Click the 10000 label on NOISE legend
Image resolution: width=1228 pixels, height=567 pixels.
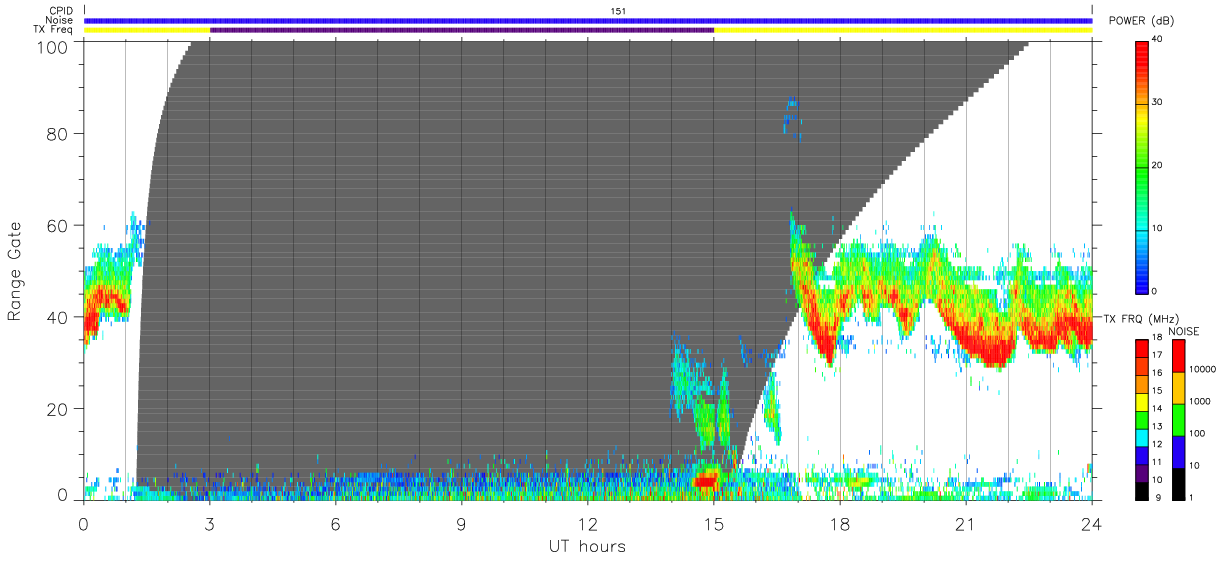[1204, 369]
